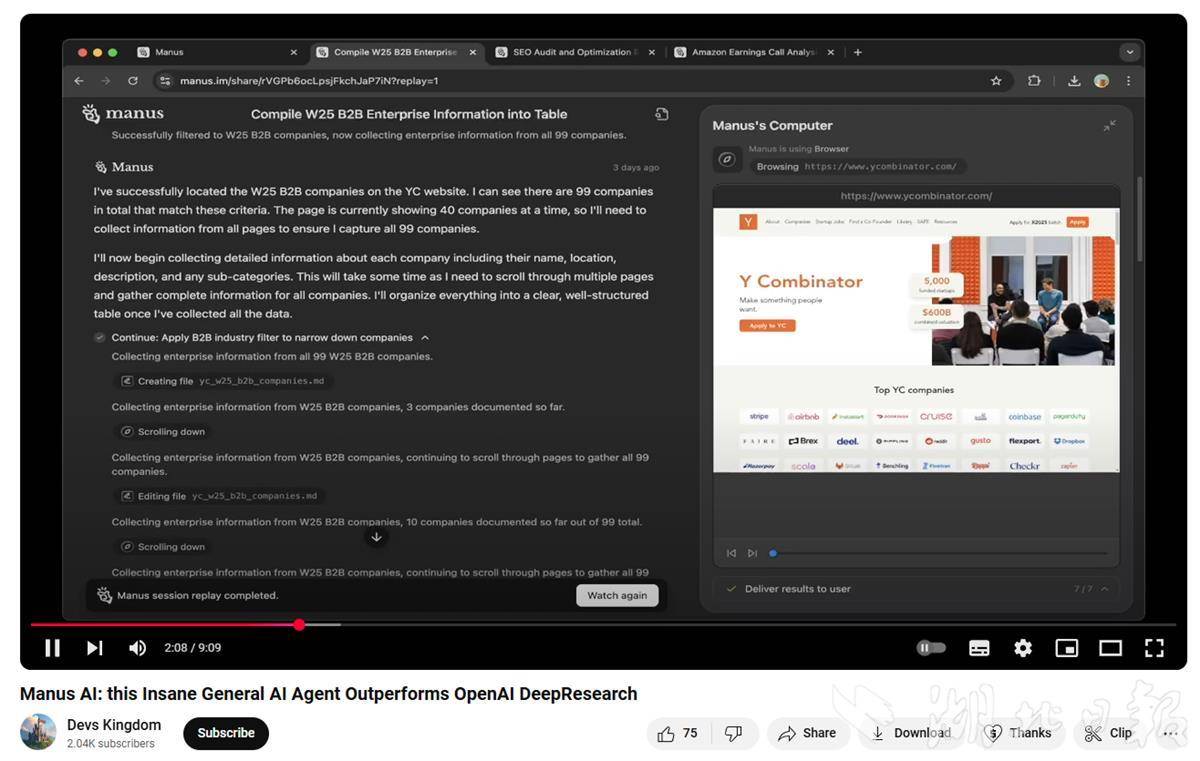Click the 2:08 / 9:09 time display
Viewport: 1200px width, 761px height.
click(x=193, y=648)
